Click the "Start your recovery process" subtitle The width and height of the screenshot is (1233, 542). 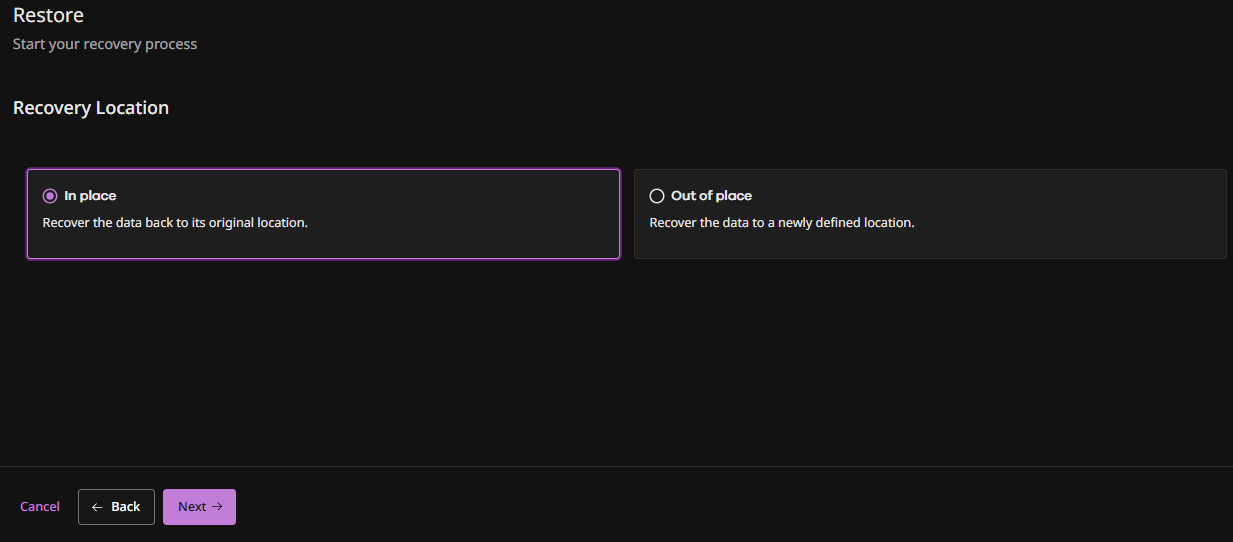pos(105,44)
